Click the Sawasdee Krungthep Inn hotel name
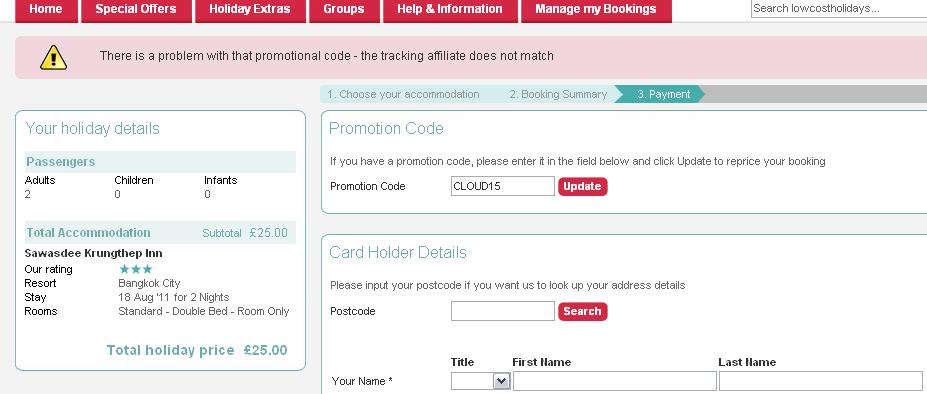The height and width of the screenshot is (394, 927). [93, 253]
